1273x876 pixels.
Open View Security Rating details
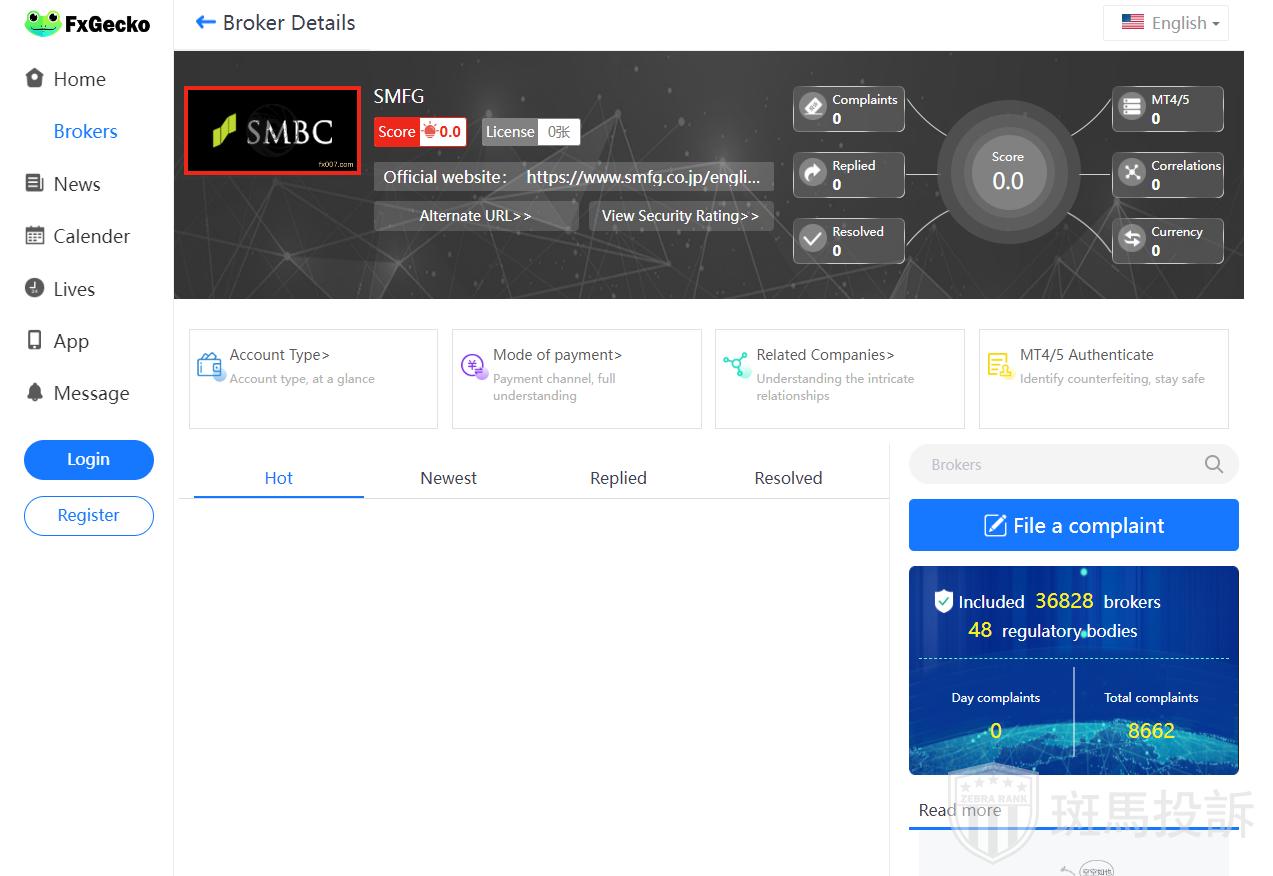[680, 216]
